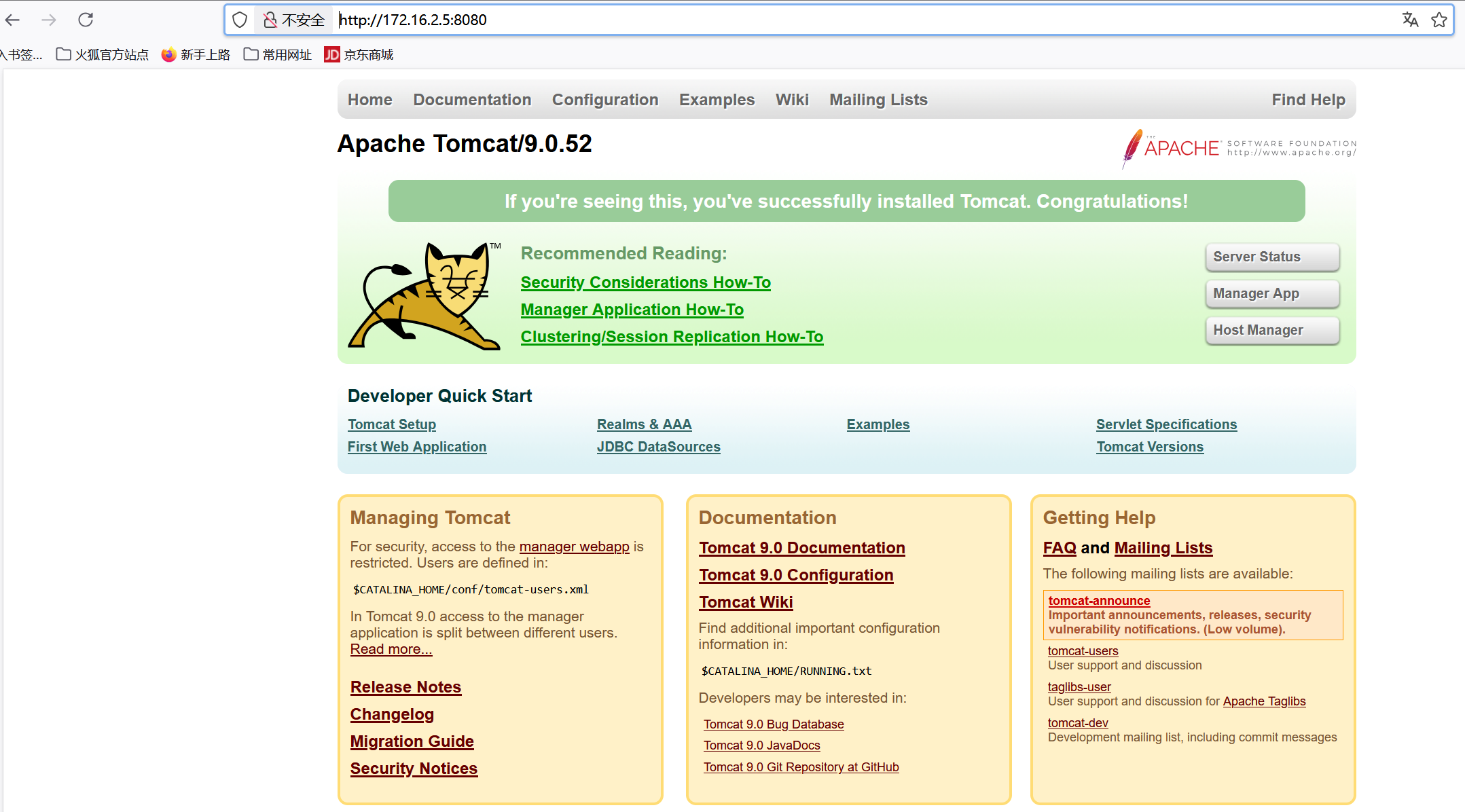Open the Changelog link
This screenshot has width=1465, height=812.
coord(392,714)
